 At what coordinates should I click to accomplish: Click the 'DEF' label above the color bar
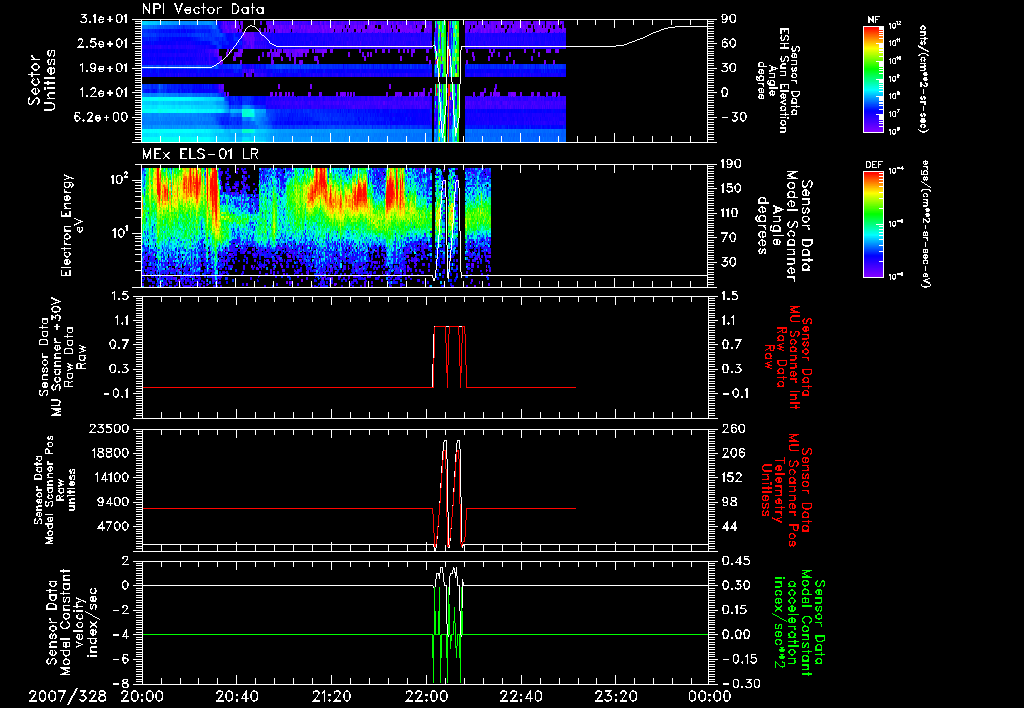pyautogui.click(x=874, y=165)
